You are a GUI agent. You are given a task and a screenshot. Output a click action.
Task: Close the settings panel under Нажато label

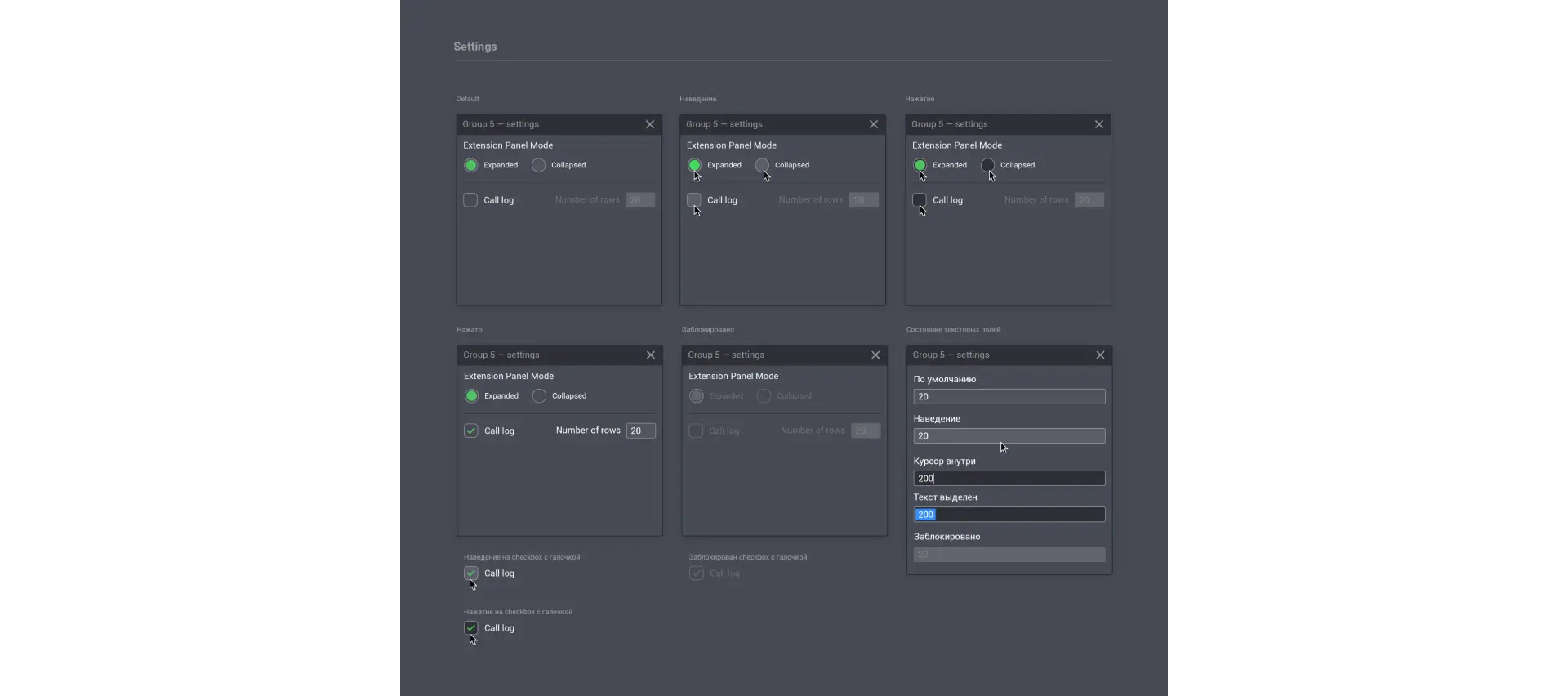(651, 355)
